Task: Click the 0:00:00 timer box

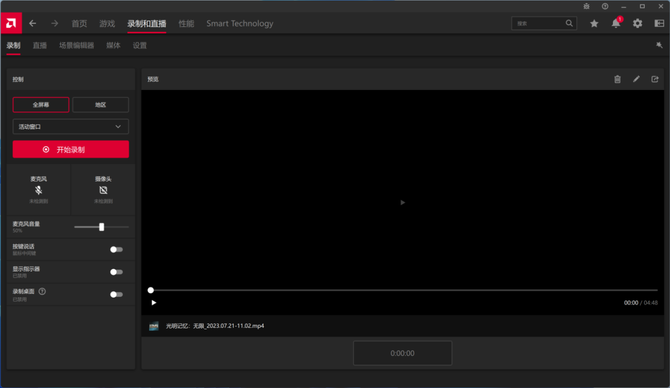Action: click(403, 353)
